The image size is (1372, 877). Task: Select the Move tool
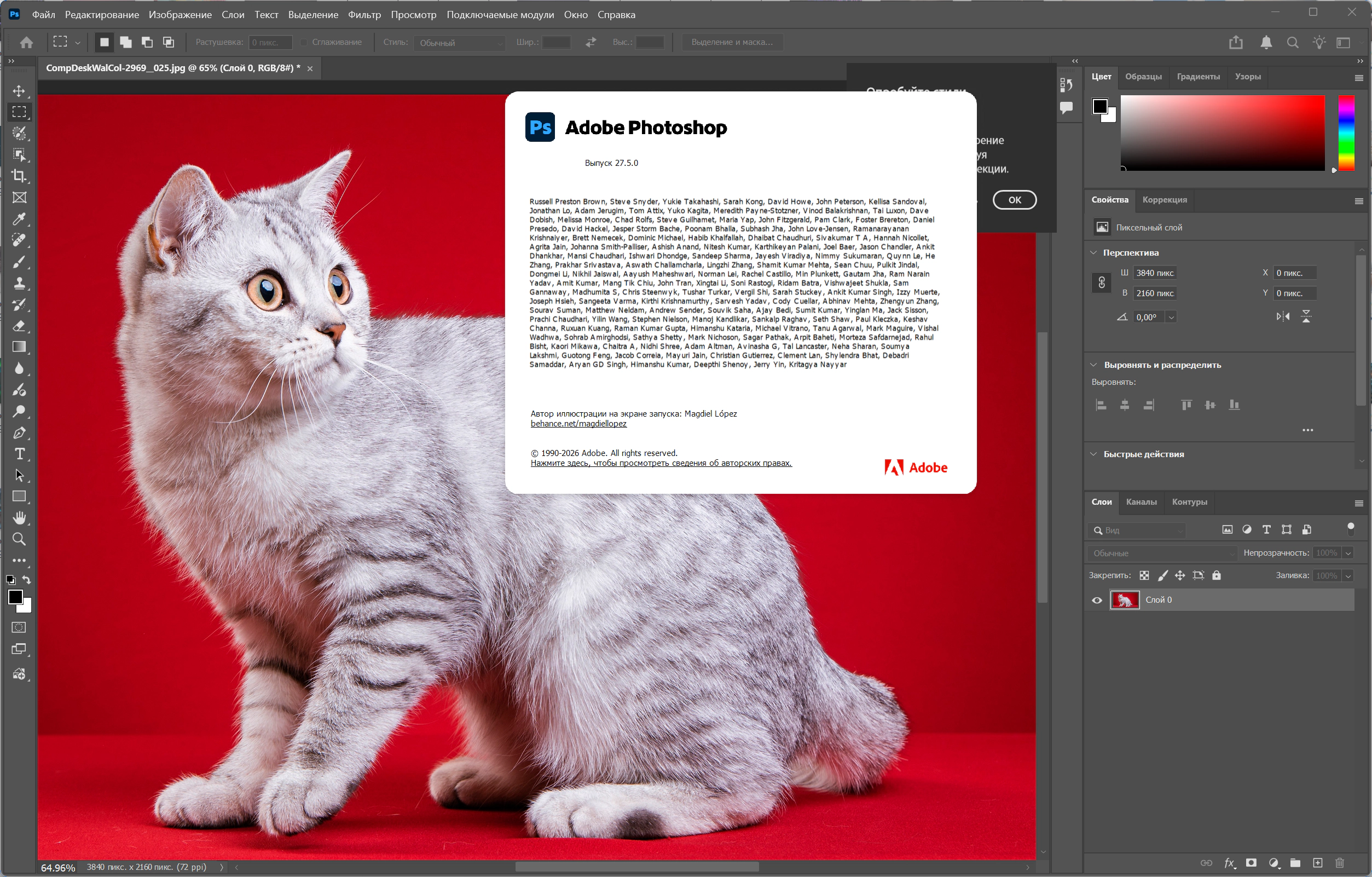tap(19, 91)
